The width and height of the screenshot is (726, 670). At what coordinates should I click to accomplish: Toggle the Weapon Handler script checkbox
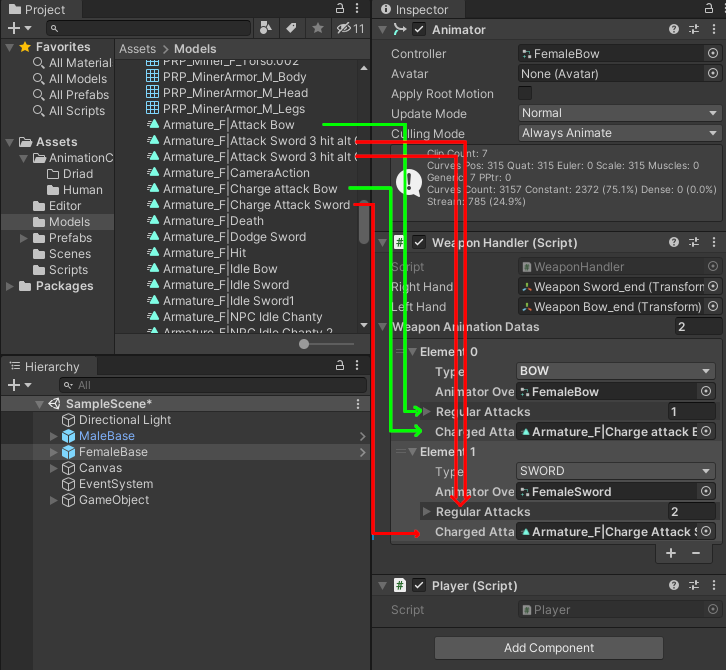click(x=419, y=242)
